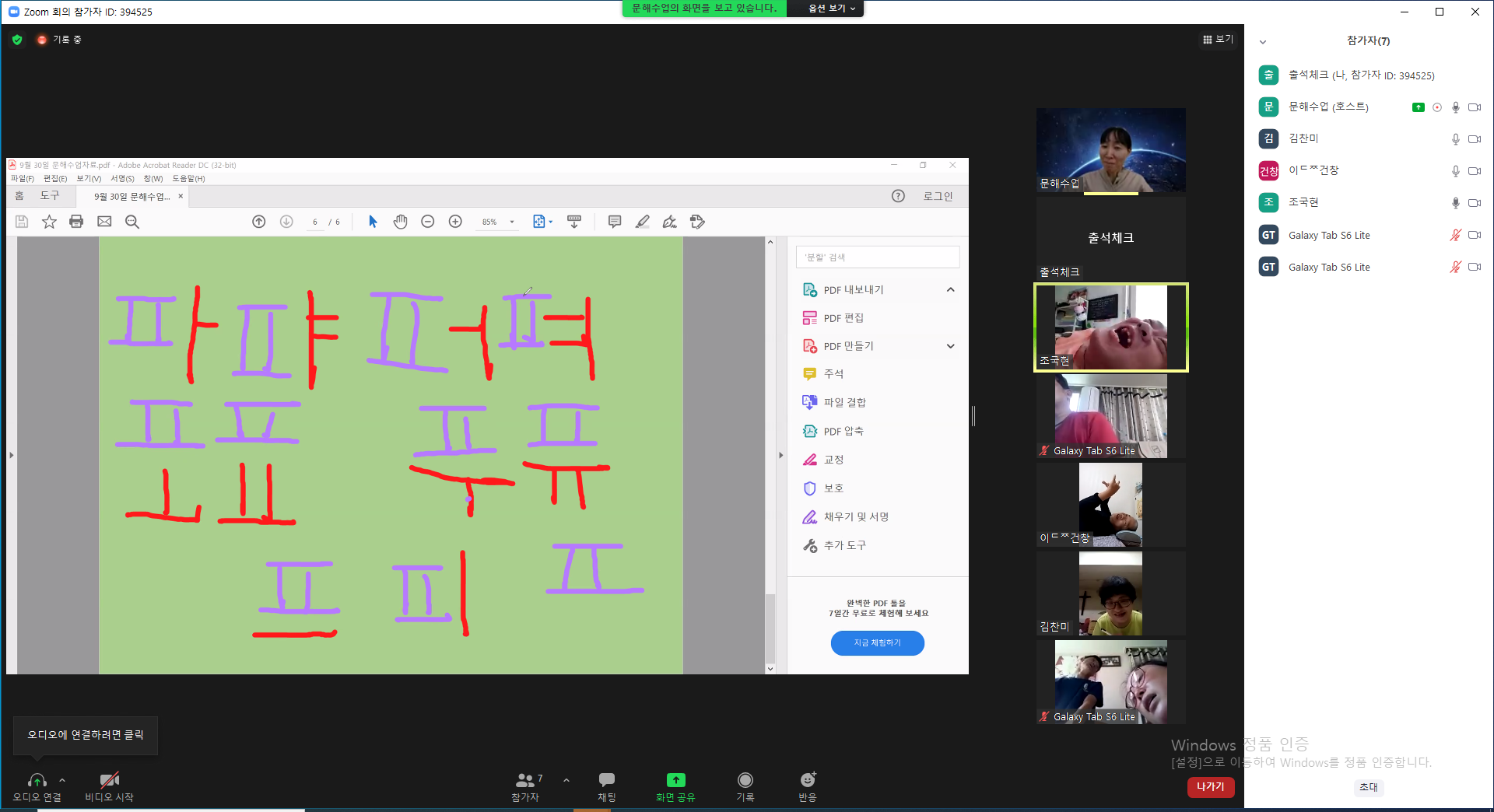Viewport: 1494px width, 812px height.
Task: Click the comment bubble icon in toolbar
Action: click(x=615, y=222)
